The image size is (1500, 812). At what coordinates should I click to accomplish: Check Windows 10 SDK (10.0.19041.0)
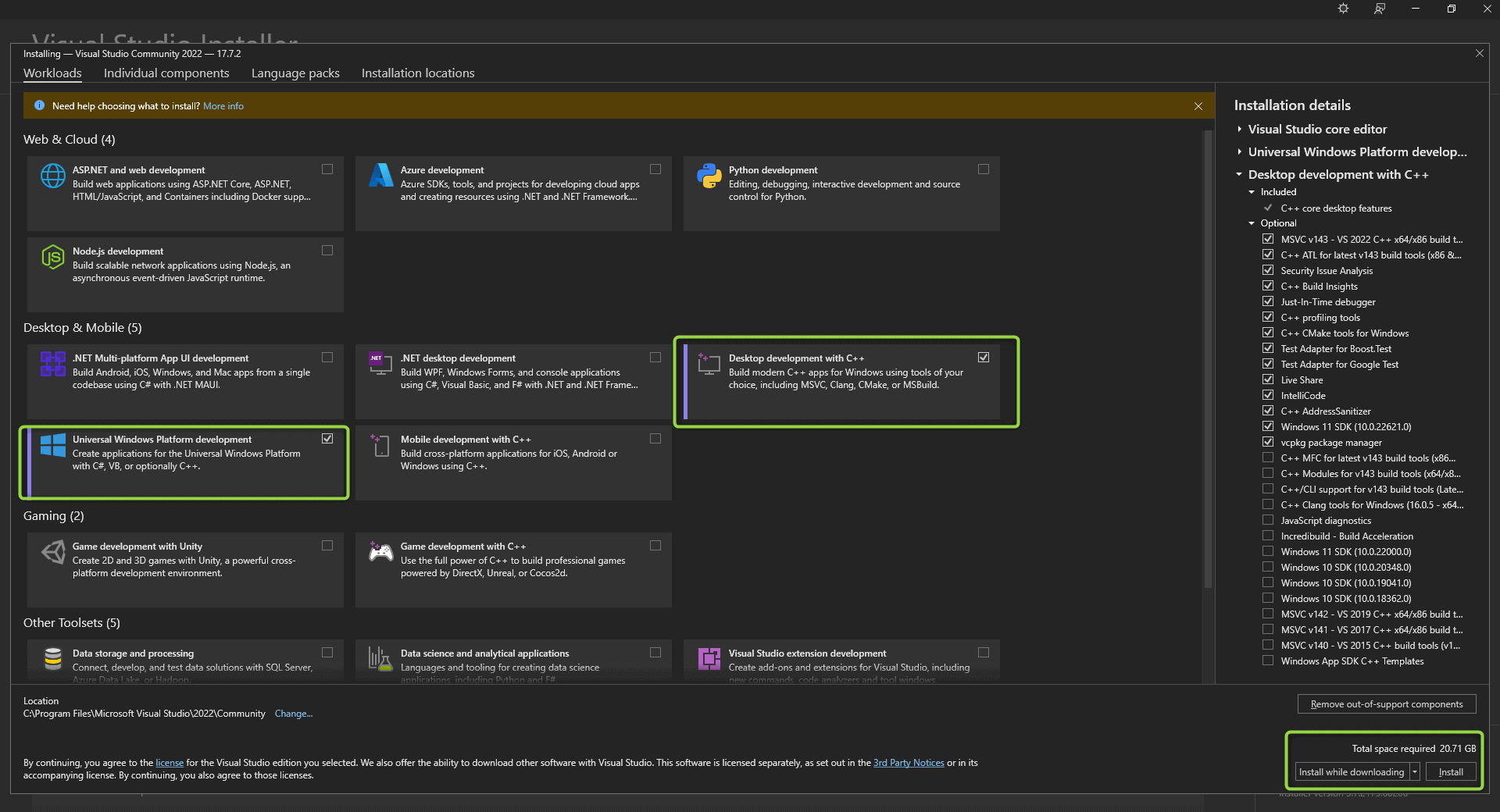(x=1268, y=582)
